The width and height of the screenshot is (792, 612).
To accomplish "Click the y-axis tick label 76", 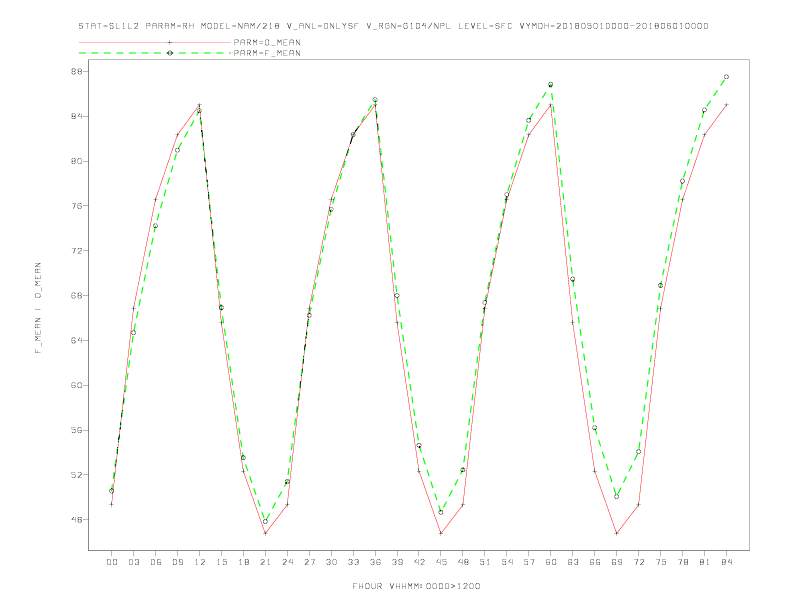I will (77, 206).
